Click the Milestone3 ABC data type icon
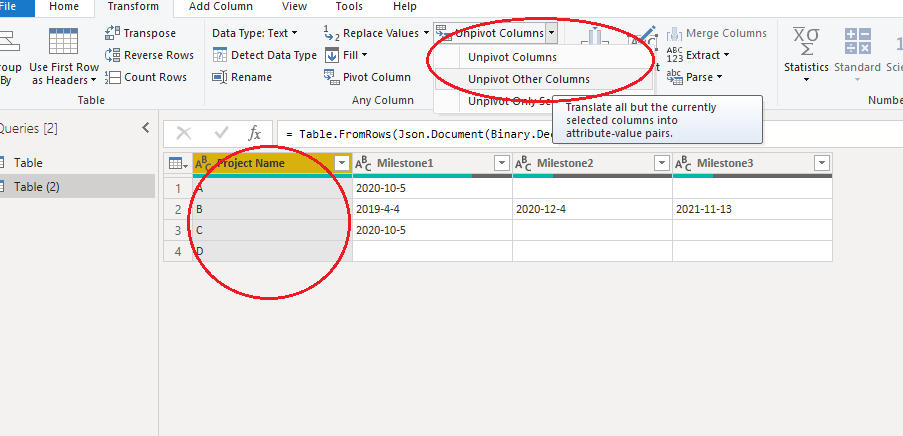The width and height of the screenshot is (903, 436). [x=683, y=164]
